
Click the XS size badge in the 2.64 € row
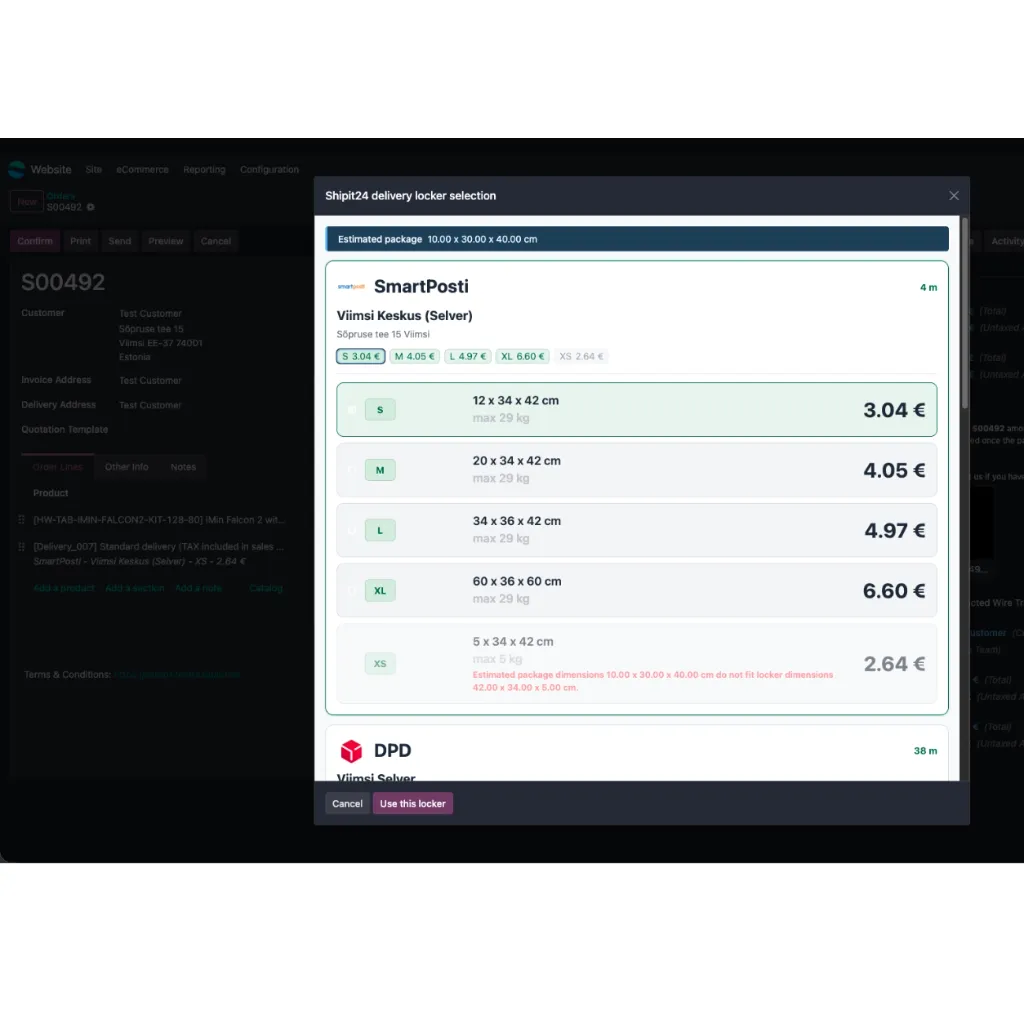coord(380,664)
